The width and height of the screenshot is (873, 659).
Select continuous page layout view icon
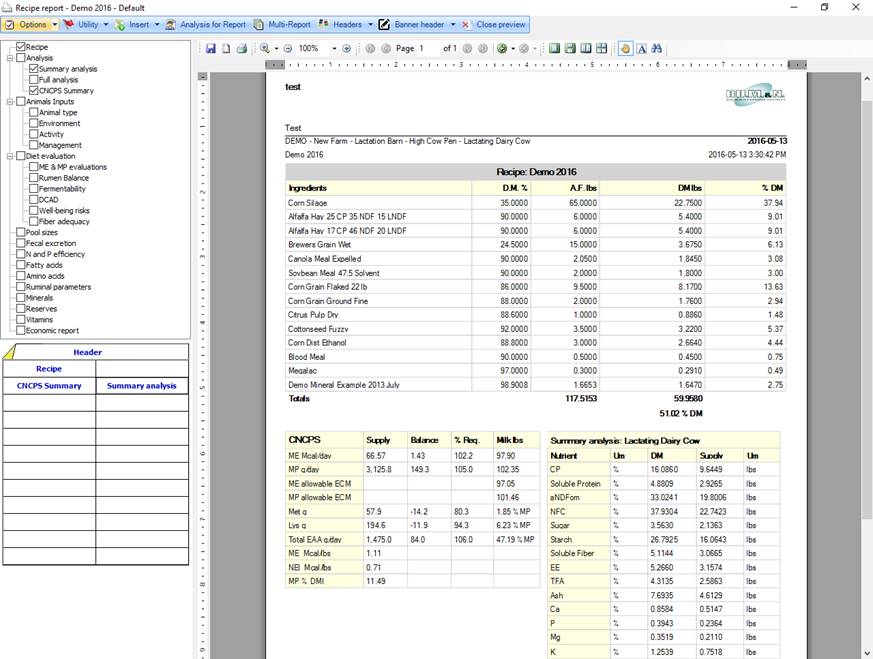(570, 48)
